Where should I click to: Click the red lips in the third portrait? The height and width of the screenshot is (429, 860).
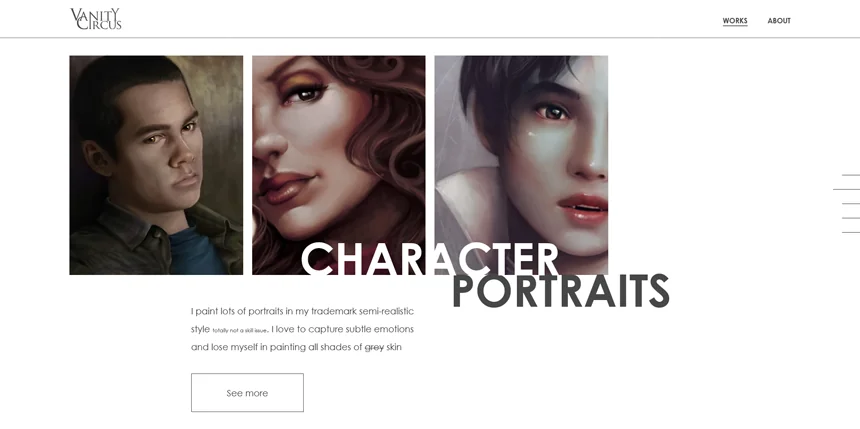coord(582,208)
